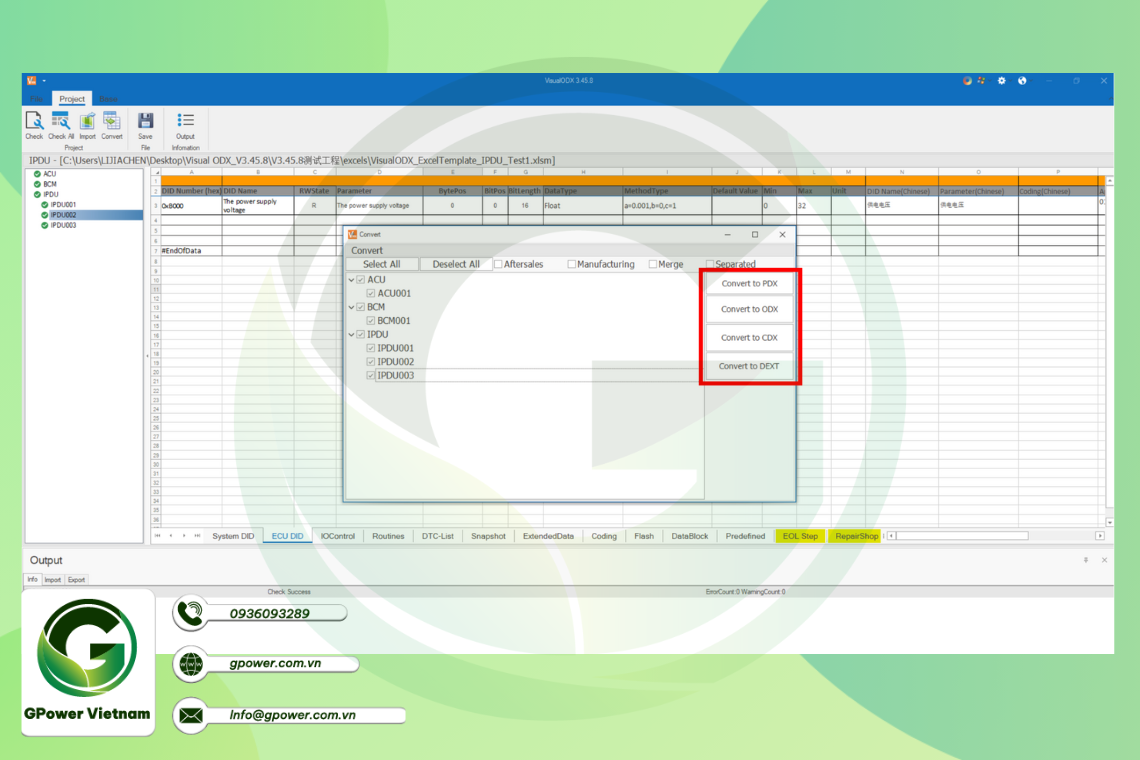This screenshot has width=1140, height=760.
Task: Jump to the last sheet with the nav arrow
Action: click(x=197, y=536)
